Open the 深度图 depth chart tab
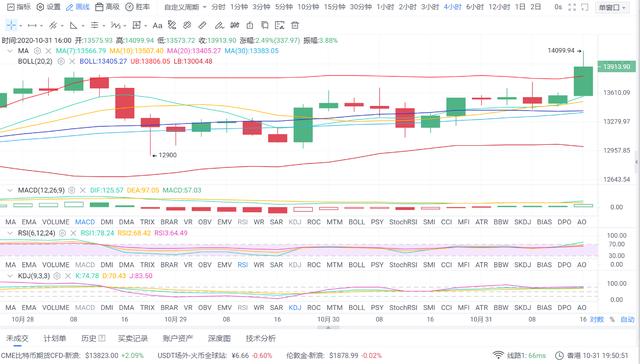640x364 pixels. pyautogui.click(x=219, y=338)
